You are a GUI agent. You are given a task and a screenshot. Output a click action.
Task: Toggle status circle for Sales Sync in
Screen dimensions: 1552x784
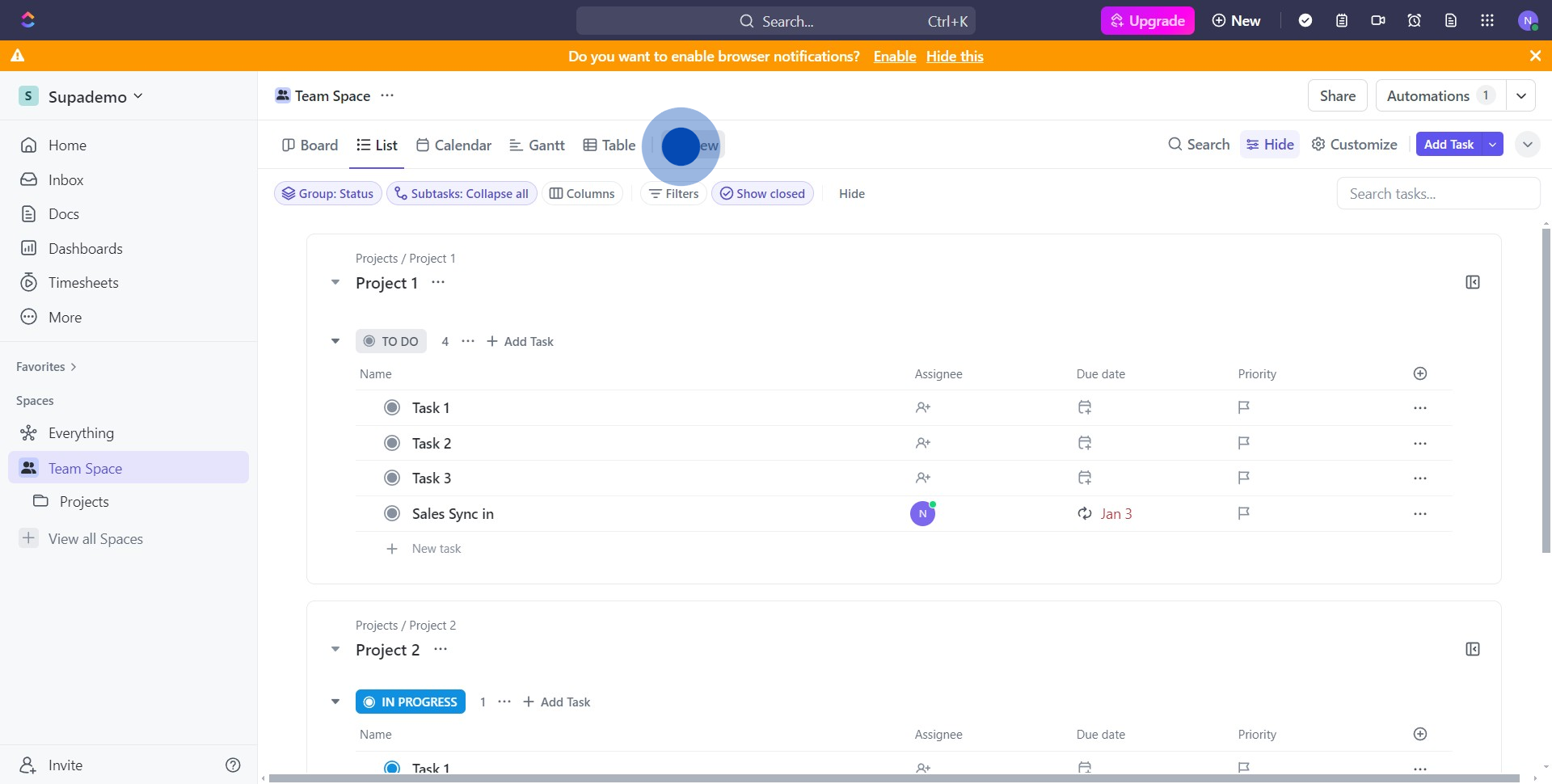(x=392, y=514)
